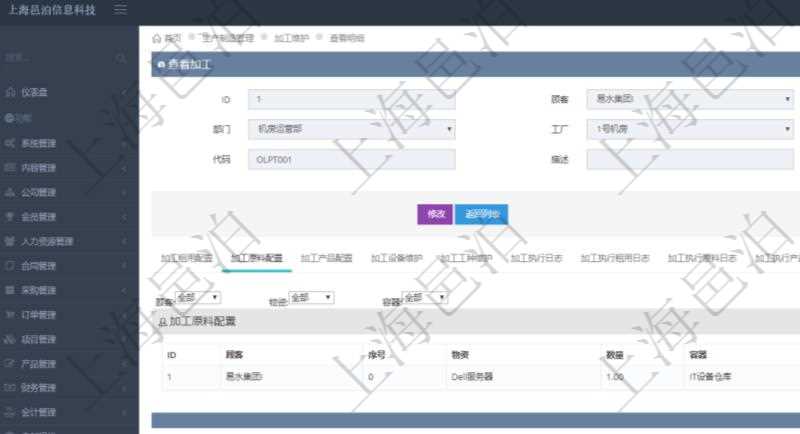Open the 工厂 dropdown showing 1号机房
800x434 pixels.
689,129
